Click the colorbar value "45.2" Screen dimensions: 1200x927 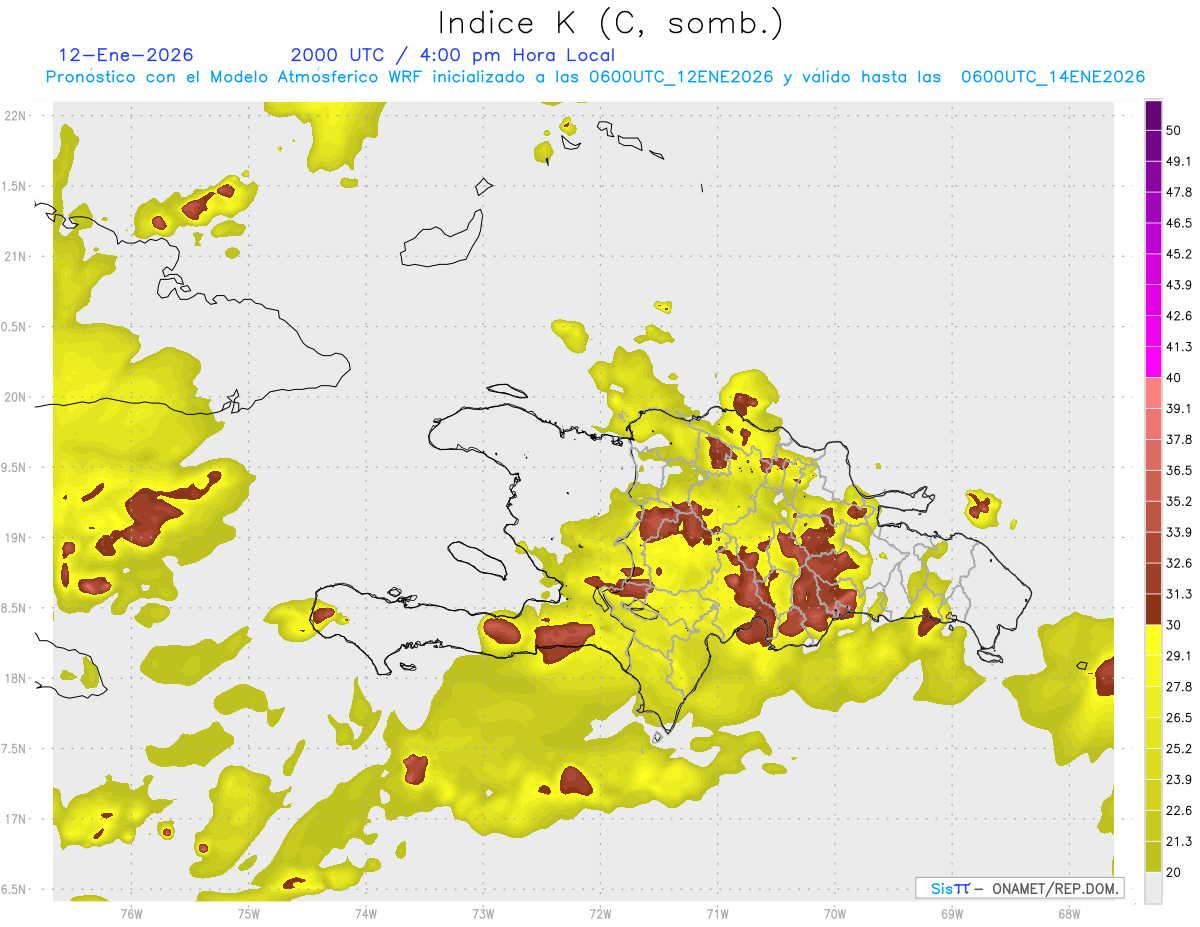coord(1179,254)
